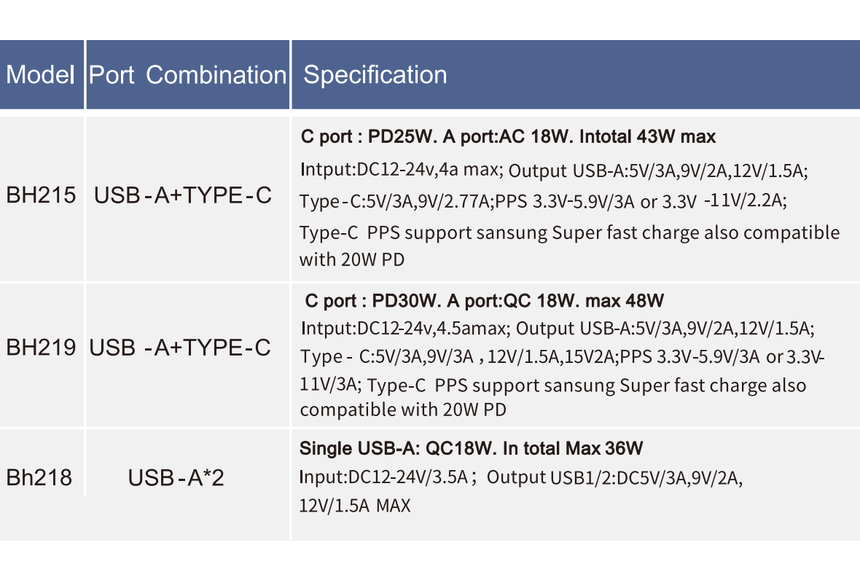860x583 pixels.
Task: Click 'compatible with 20W PD' text in BH219 row
Action: tap(403, 410)
